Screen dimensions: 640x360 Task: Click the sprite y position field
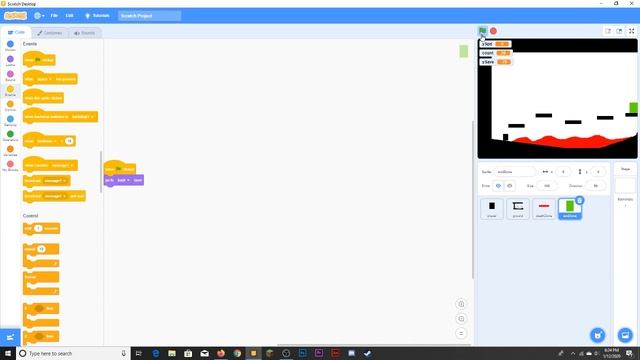coord(598,172)
